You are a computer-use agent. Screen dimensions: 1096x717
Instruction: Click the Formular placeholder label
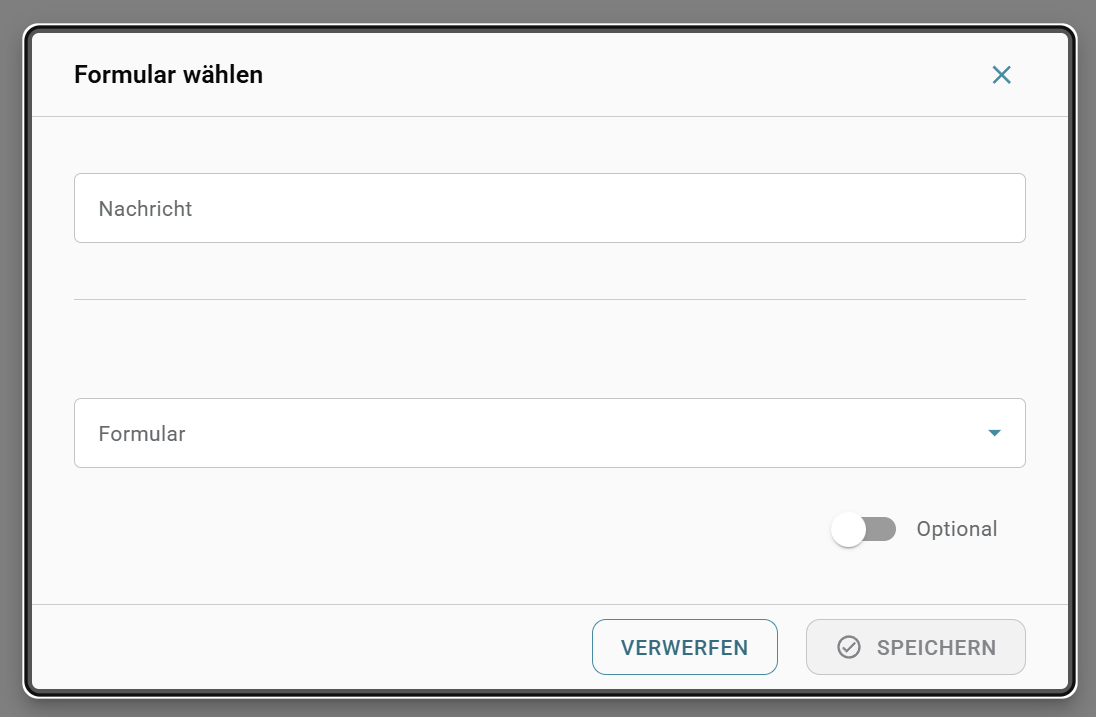(142, 433)
